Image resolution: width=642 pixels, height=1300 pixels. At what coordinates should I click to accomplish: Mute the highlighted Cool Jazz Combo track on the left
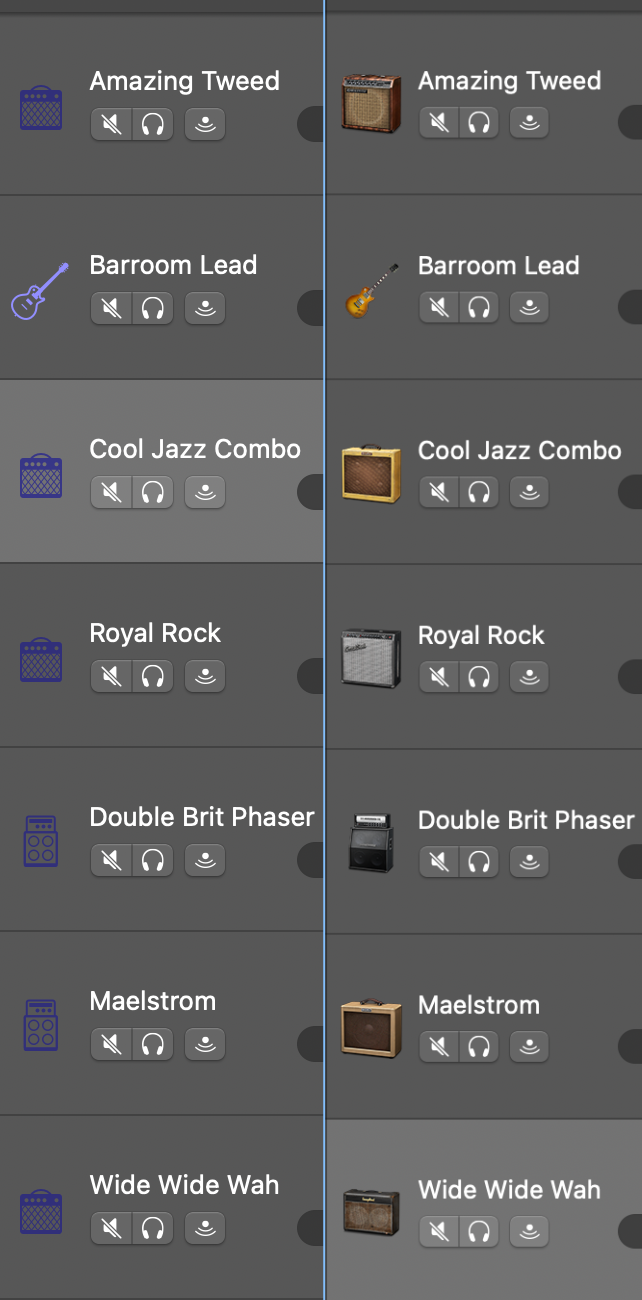(x=112, y=492)
